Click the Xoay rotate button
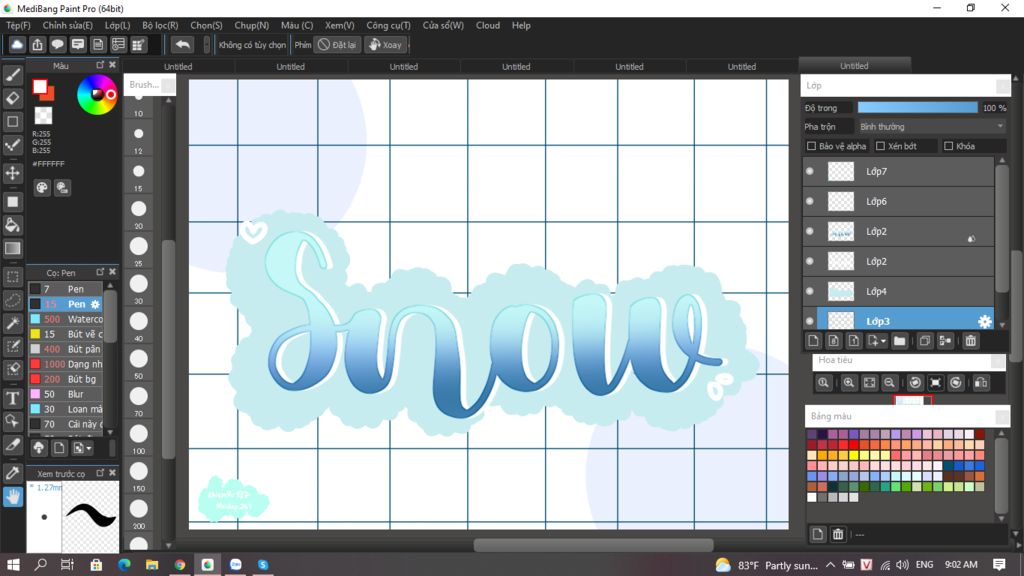This screenshot has width=1024, height=576. pos(385,44)
